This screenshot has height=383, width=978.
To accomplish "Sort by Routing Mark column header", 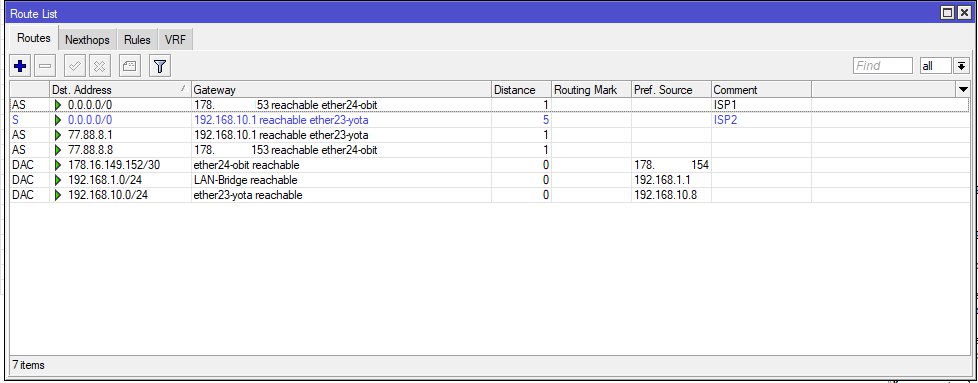I will click(x=591, y=90).
